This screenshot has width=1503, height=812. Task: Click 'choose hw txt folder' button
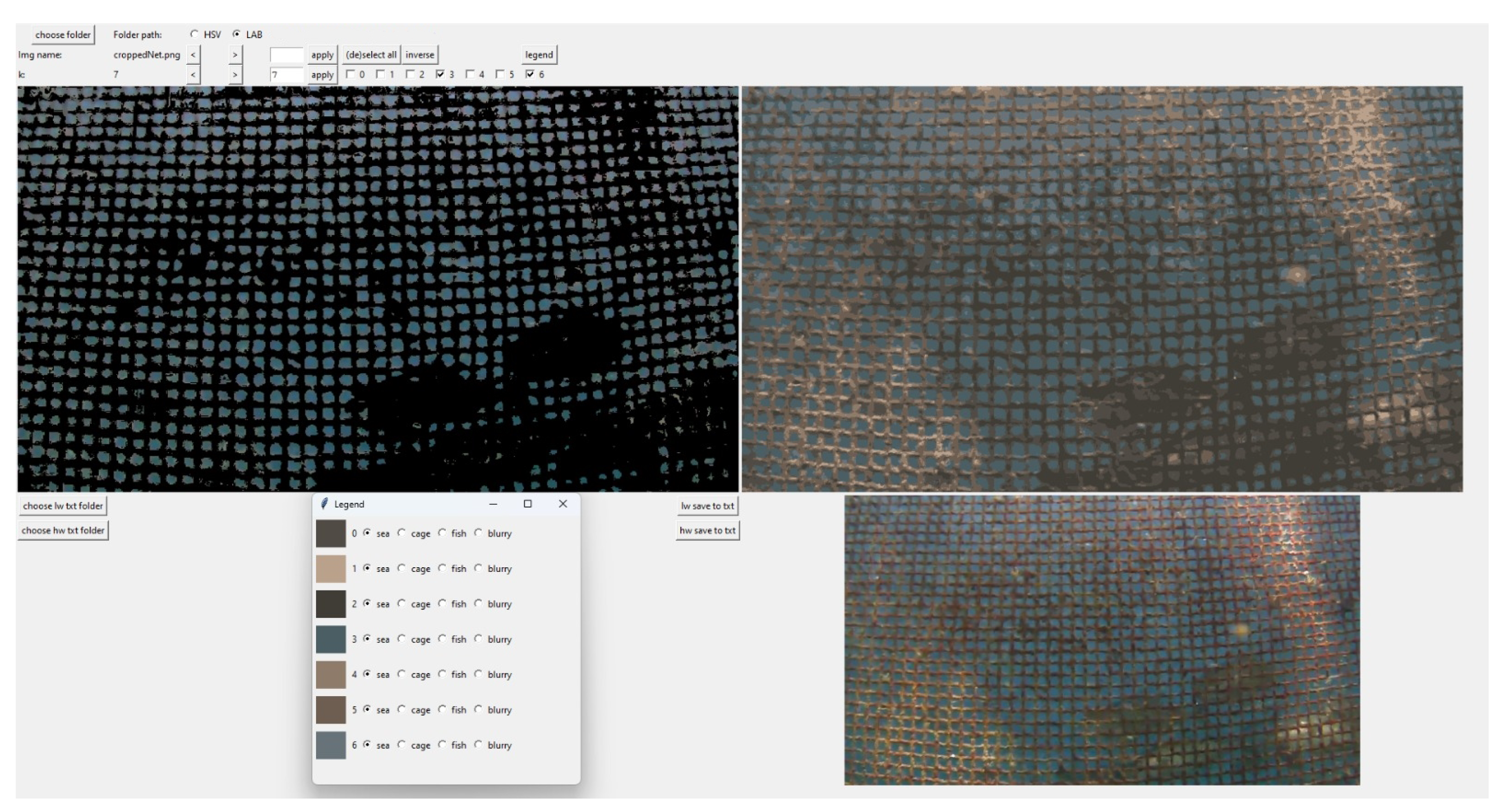coord(63,530)
